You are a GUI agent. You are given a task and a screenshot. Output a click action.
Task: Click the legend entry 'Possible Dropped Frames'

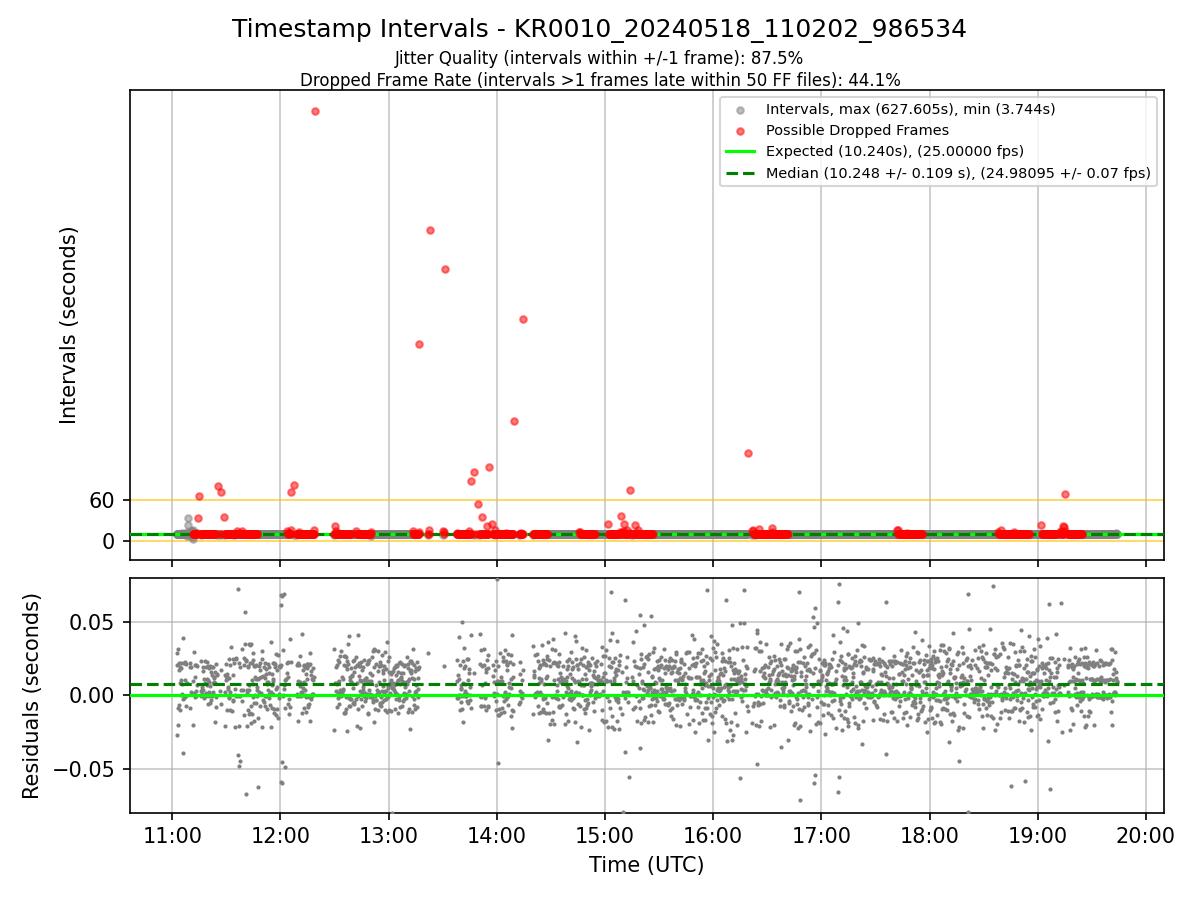(857, 130)
